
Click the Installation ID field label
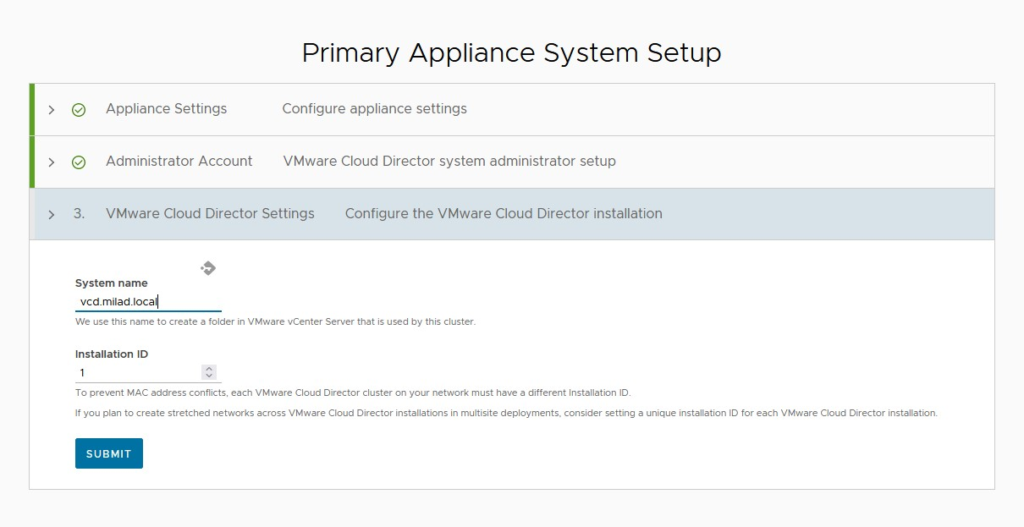point(112,354)
